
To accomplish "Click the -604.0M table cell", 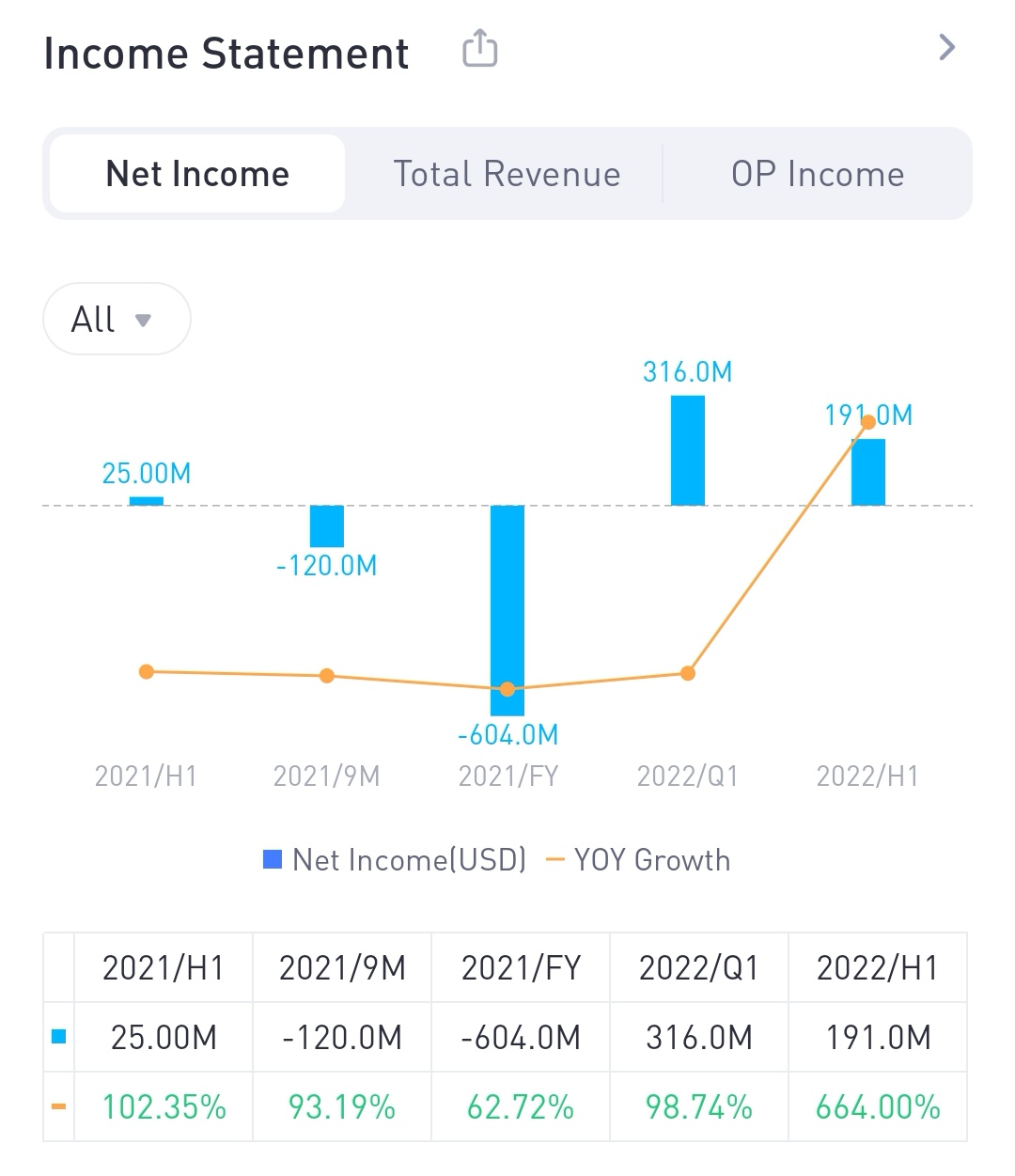I will tap(521, 1037).
